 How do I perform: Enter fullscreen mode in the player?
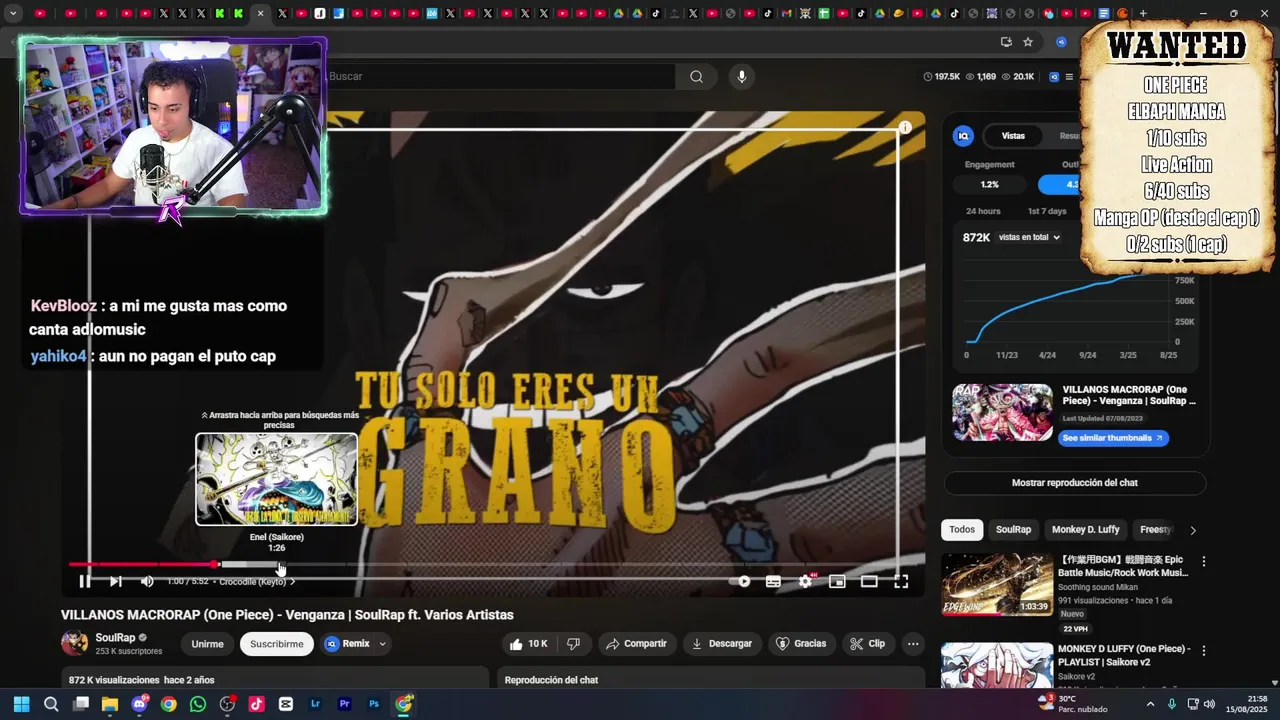pyautogui.click(x=901, y=581)
